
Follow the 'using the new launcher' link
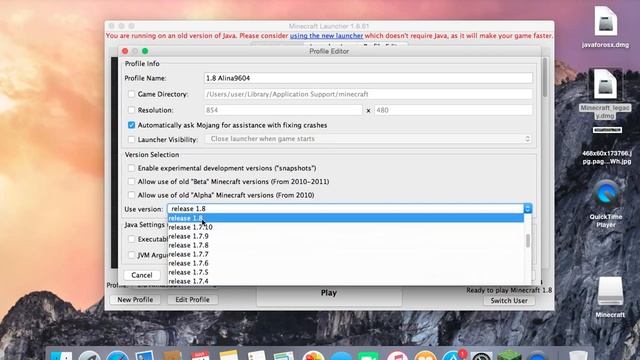(326, 36)
